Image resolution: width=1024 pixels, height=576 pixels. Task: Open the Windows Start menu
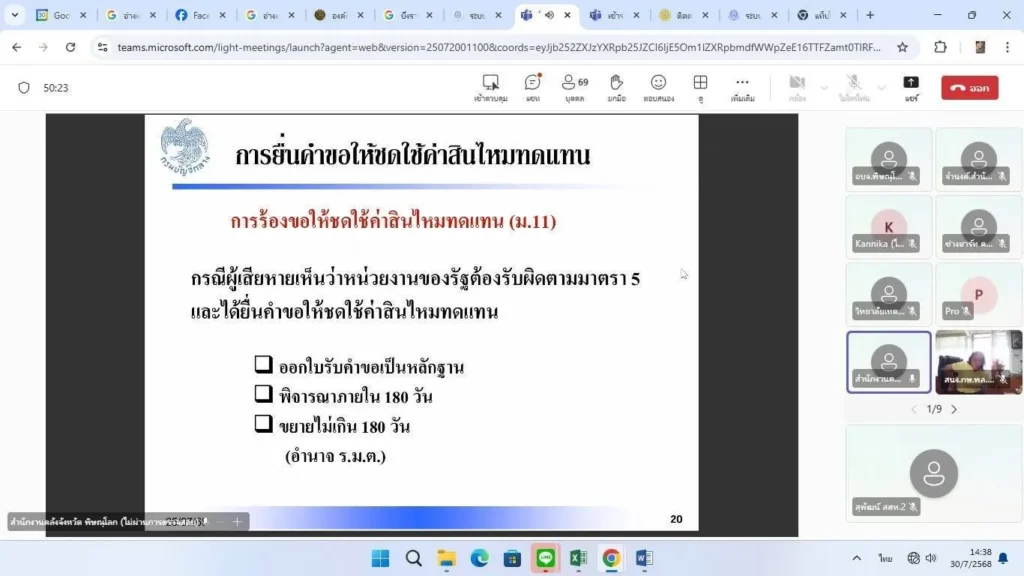point(380,558)
